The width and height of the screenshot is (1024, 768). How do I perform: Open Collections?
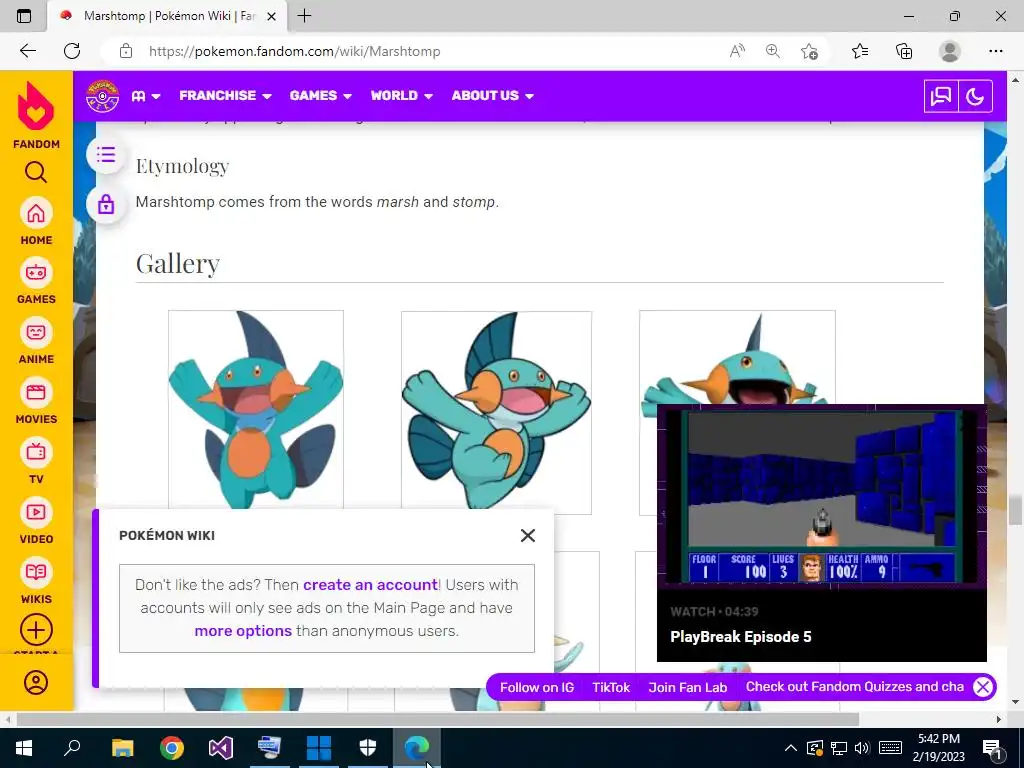click(904, 51)
